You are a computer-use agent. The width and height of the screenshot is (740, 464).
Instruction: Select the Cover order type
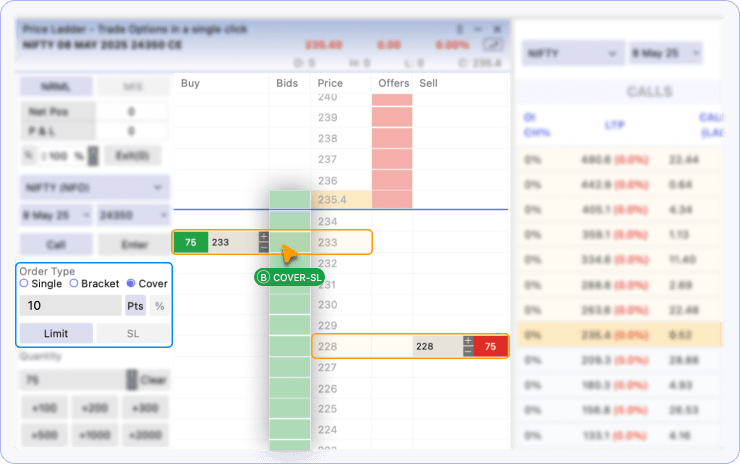pyautogui.click(x=132, y=284)
